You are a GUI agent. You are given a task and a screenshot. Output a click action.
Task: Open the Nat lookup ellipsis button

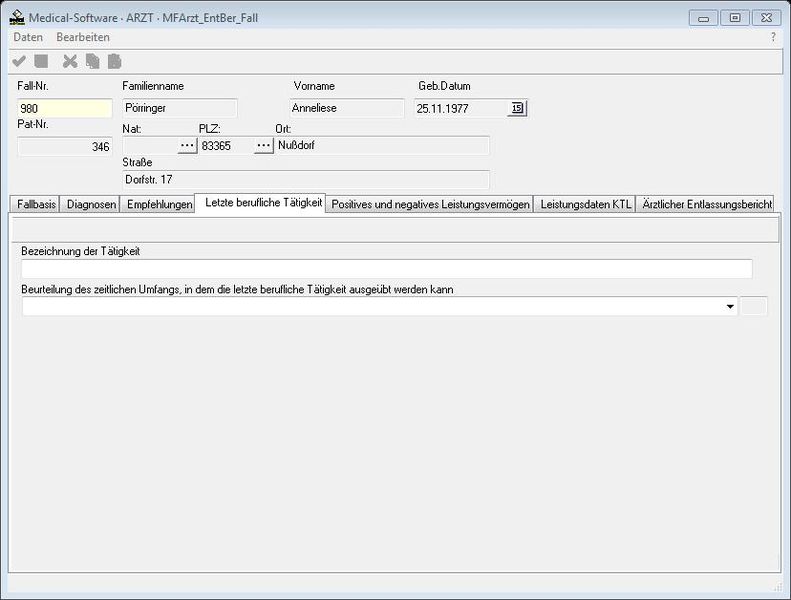pos(188,146)
